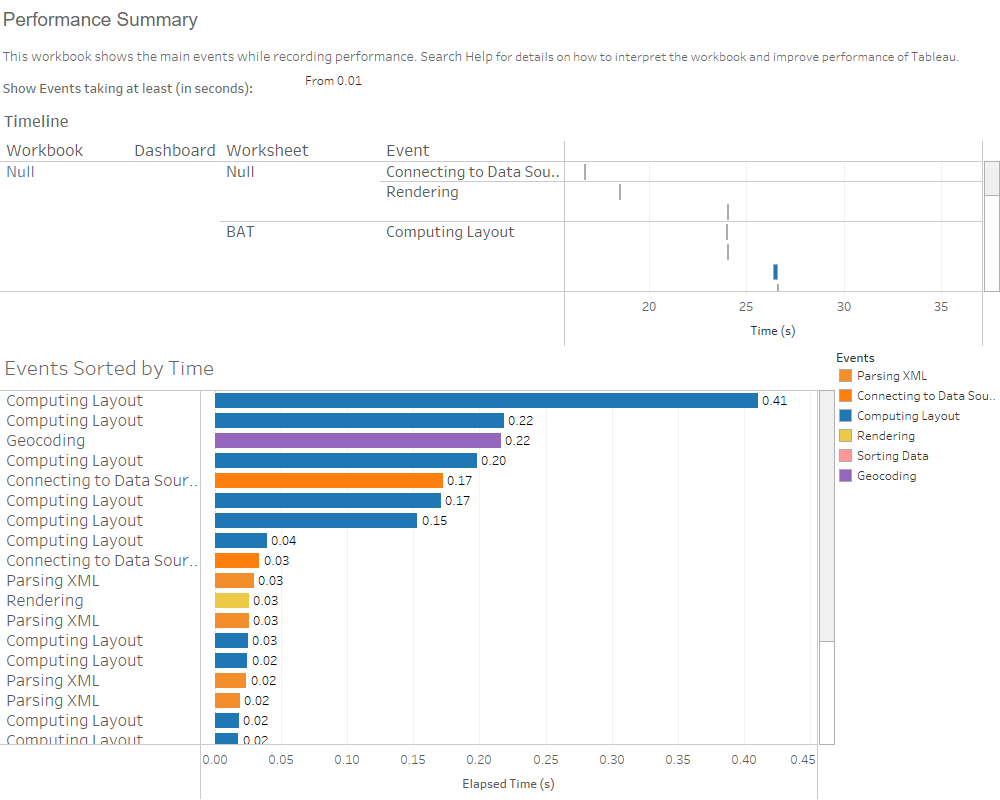Select Computing Layout in the Events legend
This screenshot has height=800, width=1000.
click(x=908, y=416)
